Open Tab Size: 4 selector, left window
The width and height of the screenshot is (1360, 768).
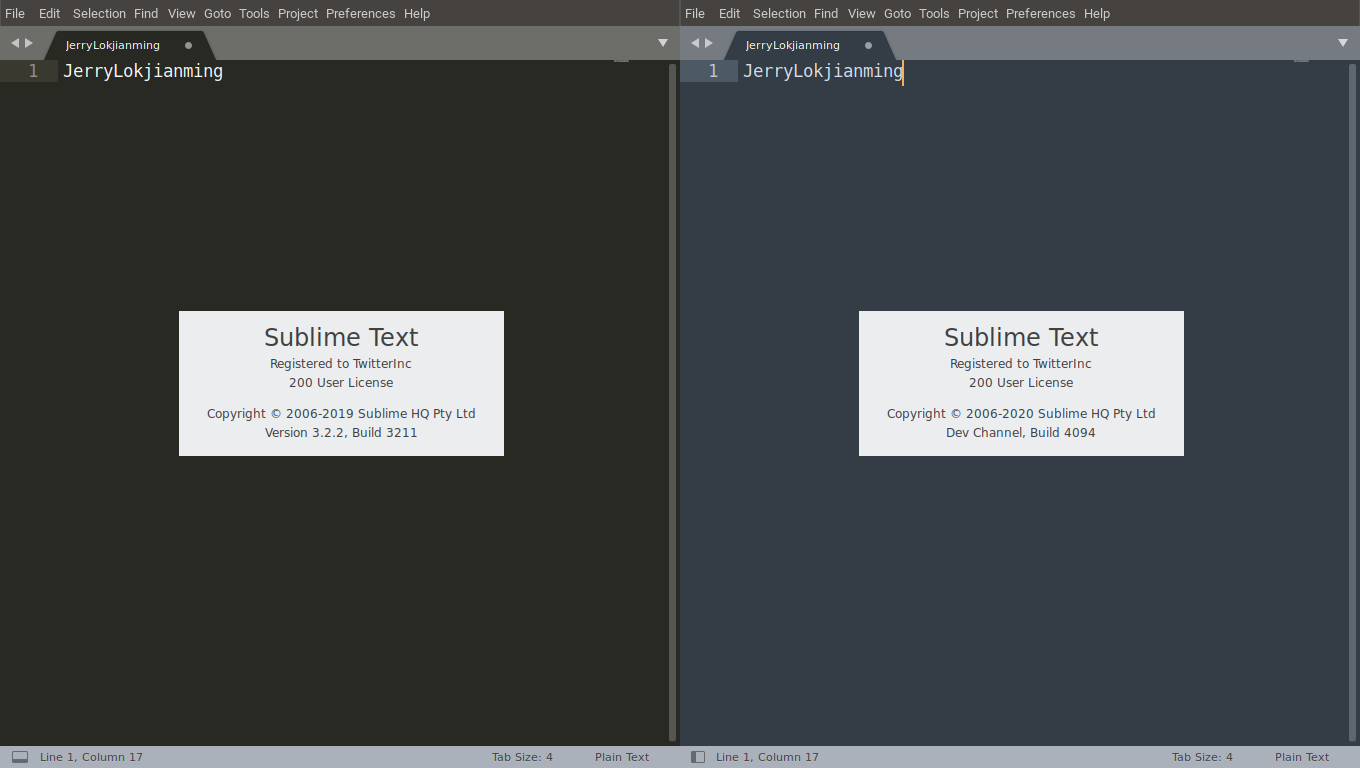522,757
